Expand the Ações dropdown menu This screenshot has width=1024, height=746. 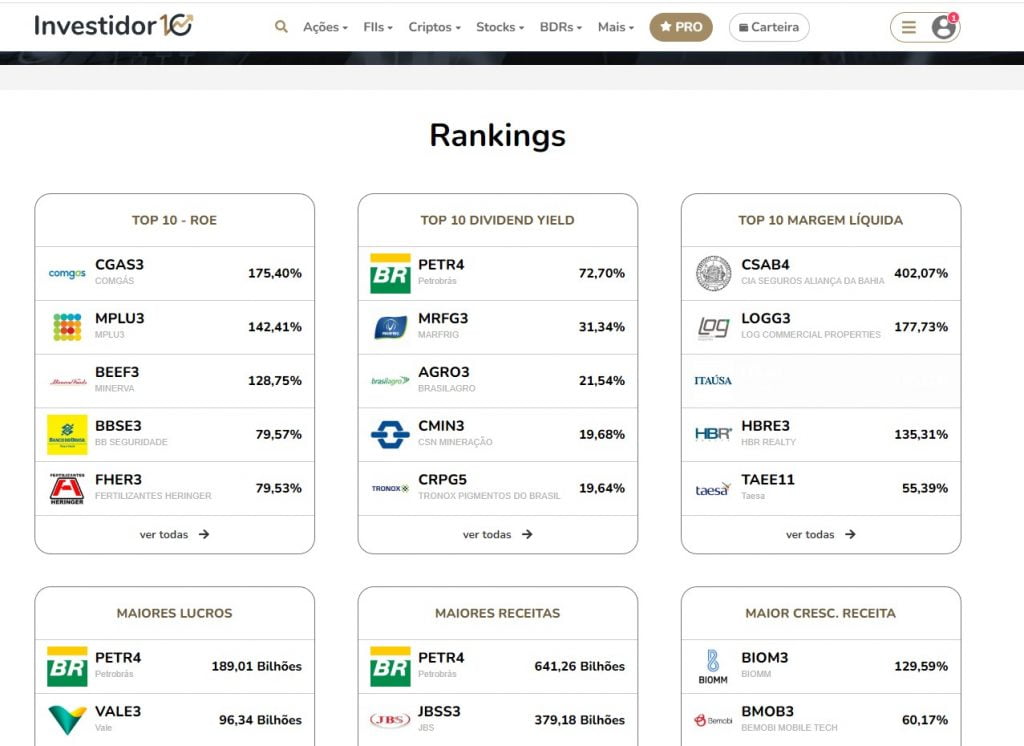pyautogui.click(x=325, y=27)
